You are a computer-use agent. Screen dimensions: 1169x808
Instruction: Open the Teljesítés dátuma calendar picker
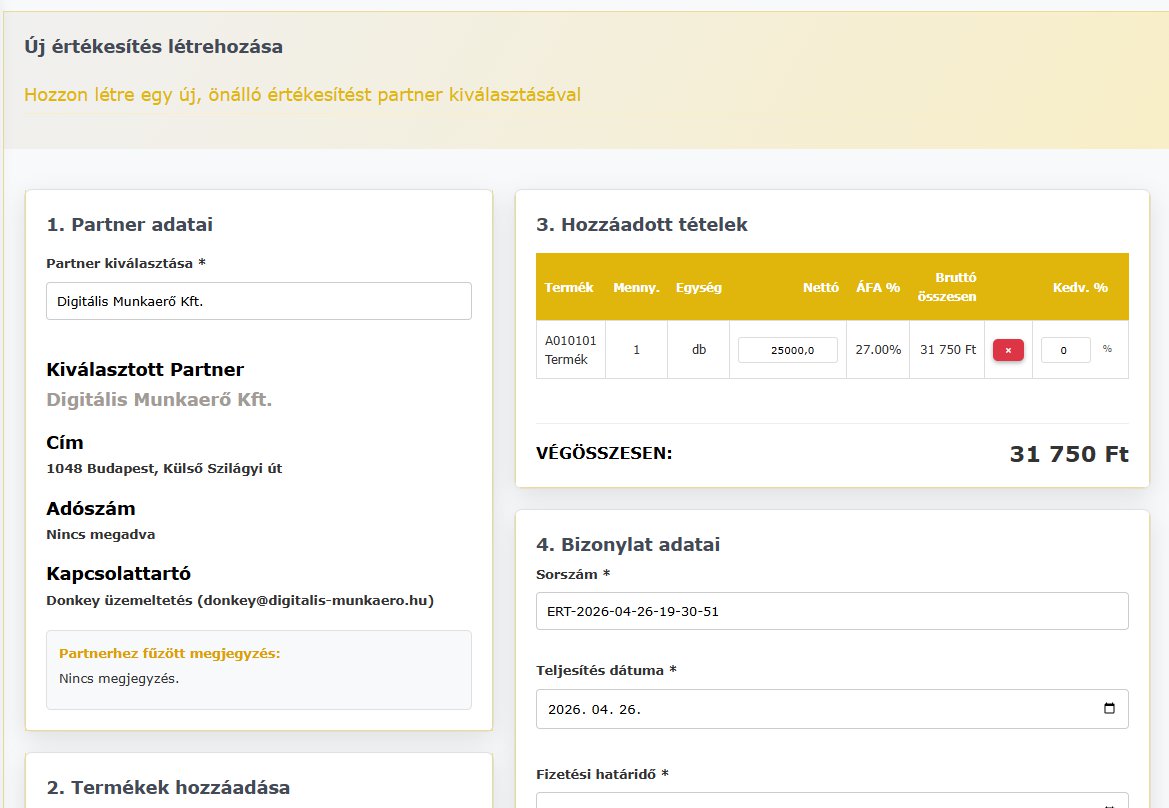coord(1110,708)
